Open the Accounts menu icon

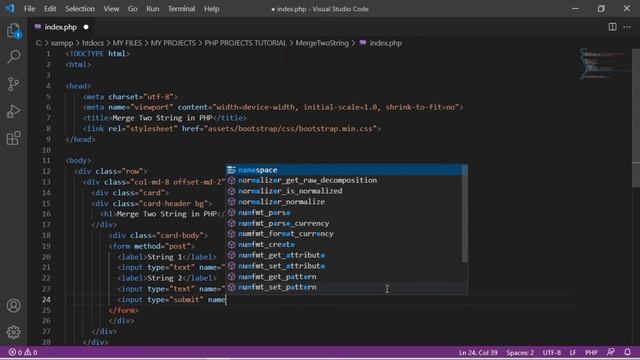(13, 305)
